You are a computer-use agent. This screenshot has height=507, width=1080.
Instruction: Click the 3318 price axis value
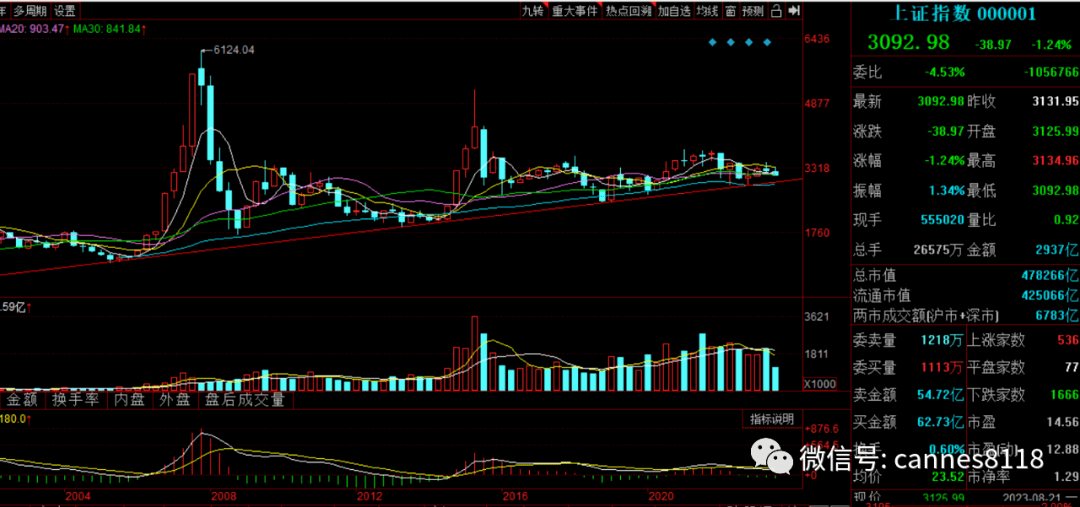pyautogui.click(x=818, y=169)
